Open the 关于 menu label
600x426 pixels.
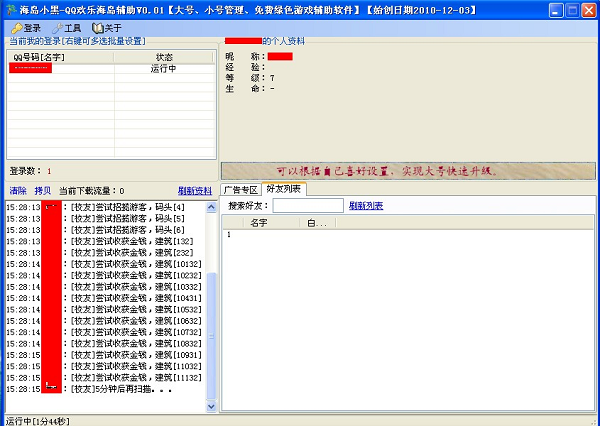113,28
